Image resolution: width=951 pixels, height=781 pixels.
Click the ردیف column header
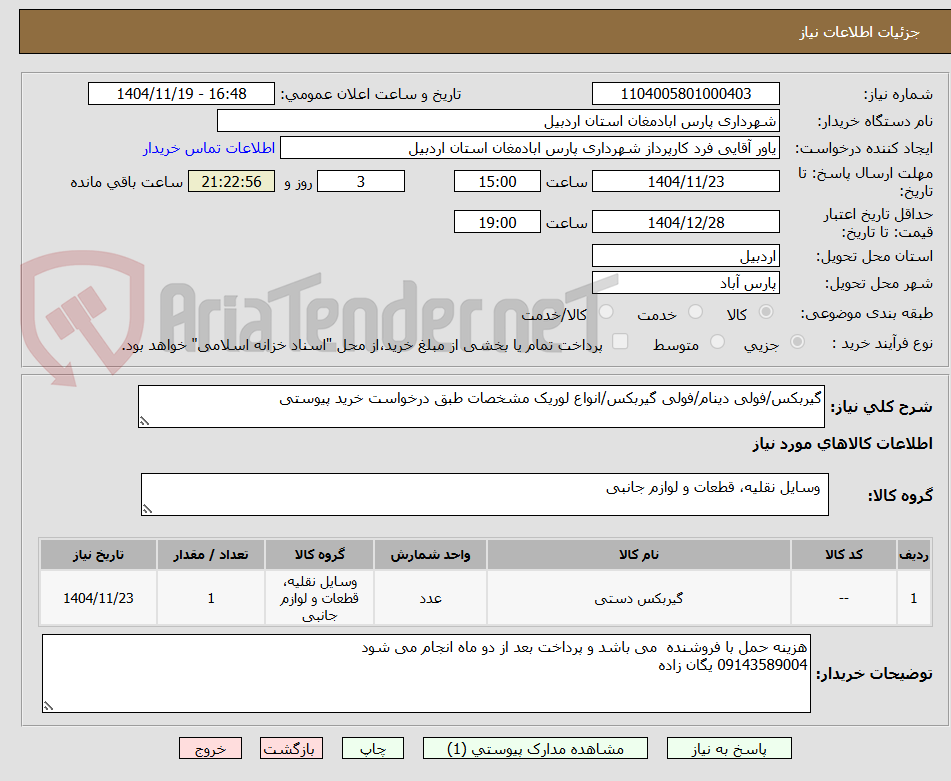pyautogui.click(x=914, y=555)
